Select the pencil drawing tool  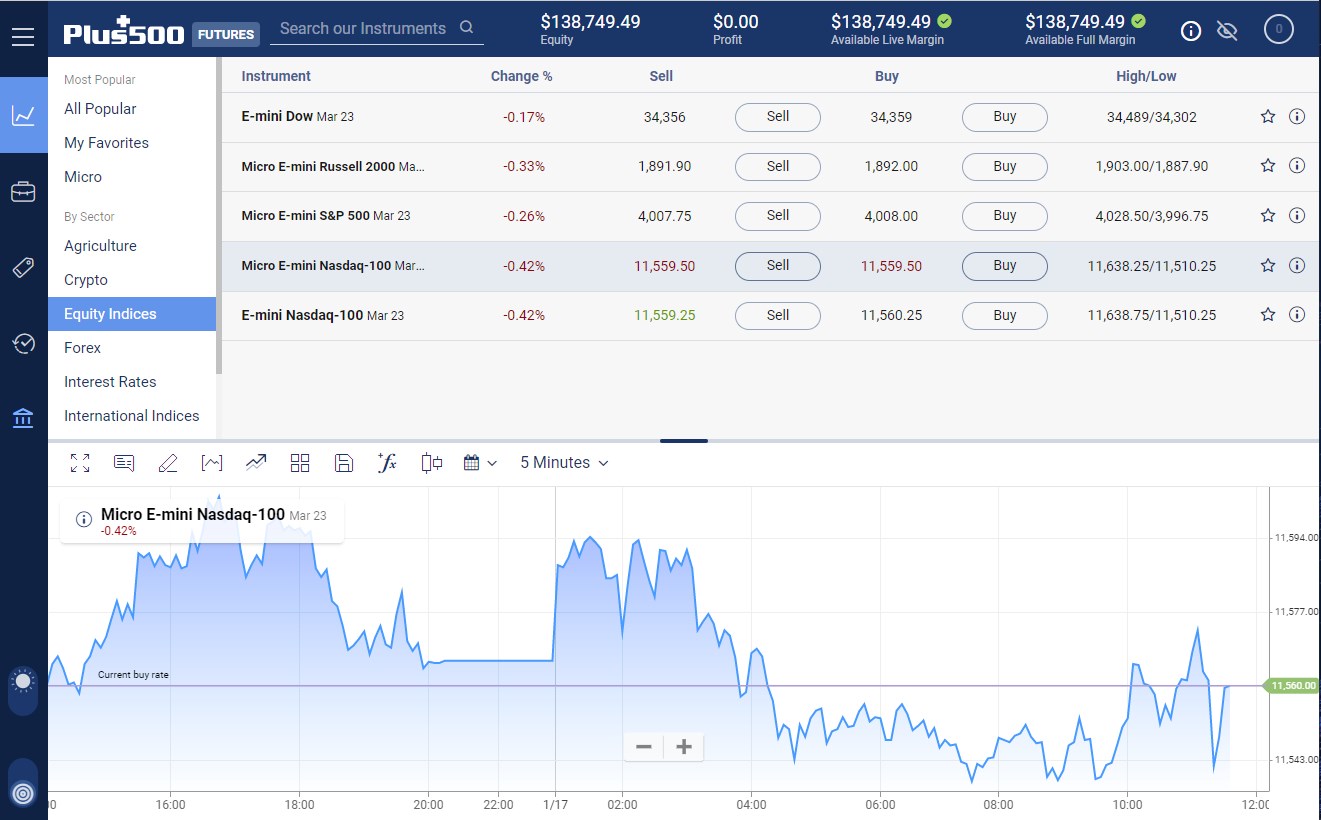(168, 463)
